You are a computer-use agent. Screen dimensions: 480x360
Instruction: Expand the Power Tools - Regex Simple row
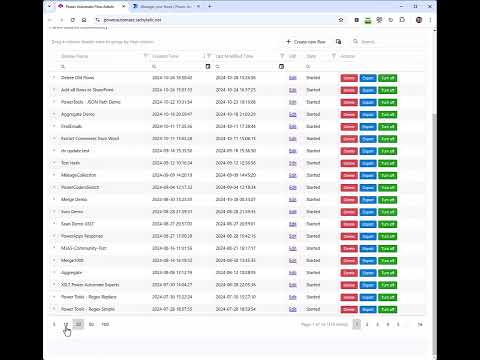pyautogui.click(x=54, y=309)
